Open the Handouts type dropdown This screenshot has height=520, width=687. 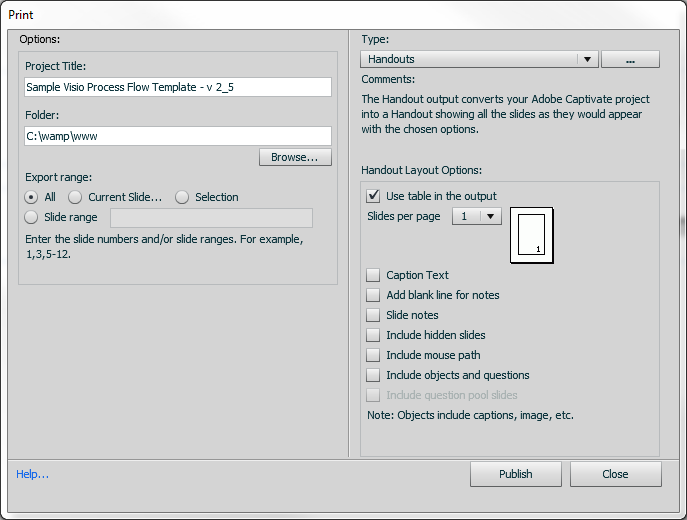tap(478, 59)
